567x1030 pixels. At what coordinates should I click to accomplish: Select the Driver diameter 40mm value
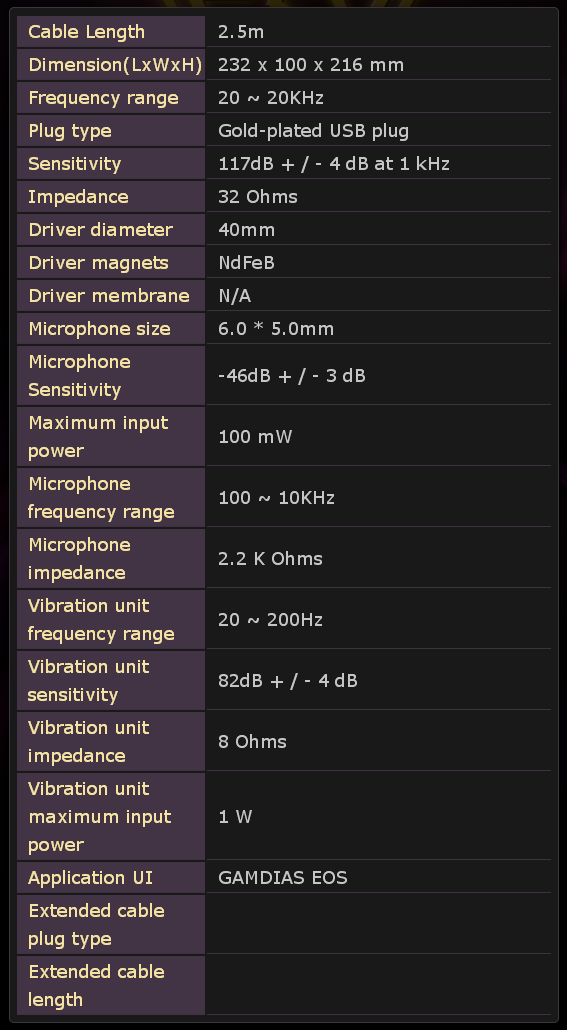pyautogui.click(x=246, y=229)
